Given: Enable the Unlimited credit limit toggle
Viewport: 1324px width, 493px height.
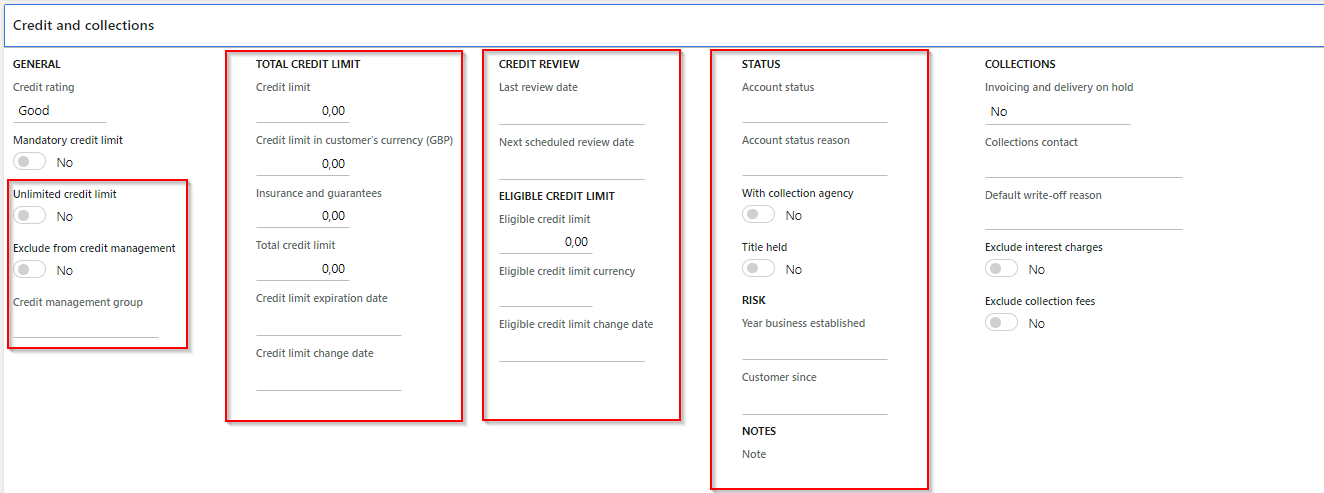Looking at the screenshot, I should click(30, 216).
